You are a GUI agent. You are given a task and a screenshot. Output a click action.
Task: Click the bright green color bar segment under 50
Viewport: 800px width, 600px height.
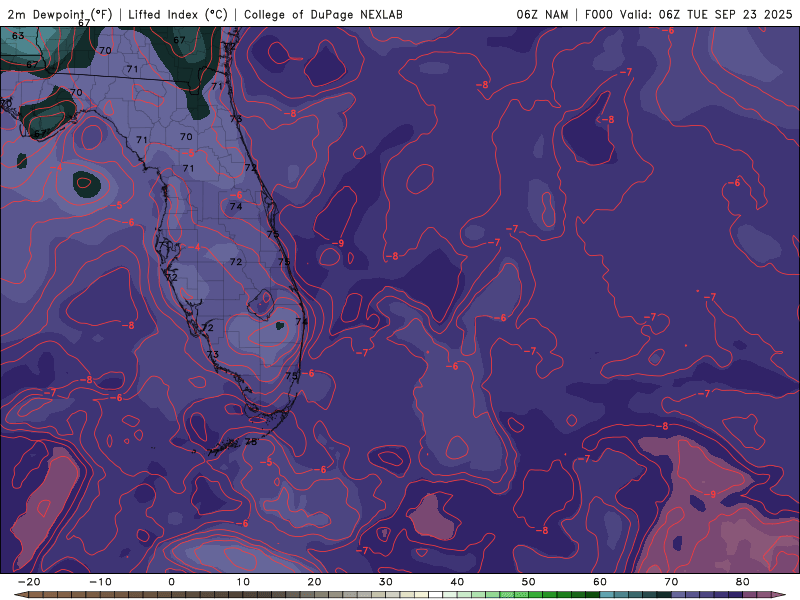(535, 594)
